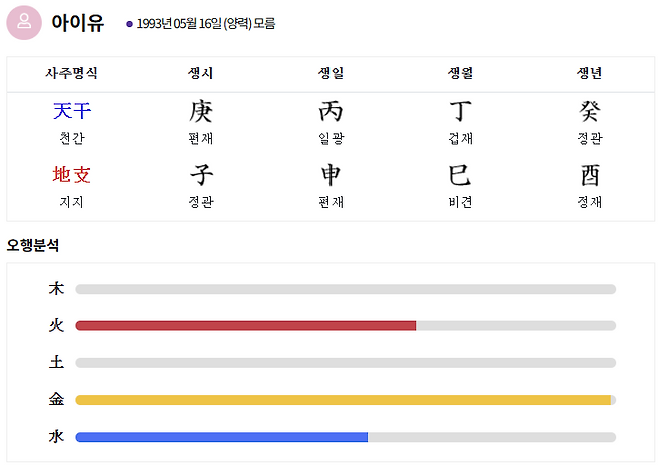This screenshot has width=658, height=465.
Task: Click the red 火 fire element bar
Action: (x=245, y=325)
